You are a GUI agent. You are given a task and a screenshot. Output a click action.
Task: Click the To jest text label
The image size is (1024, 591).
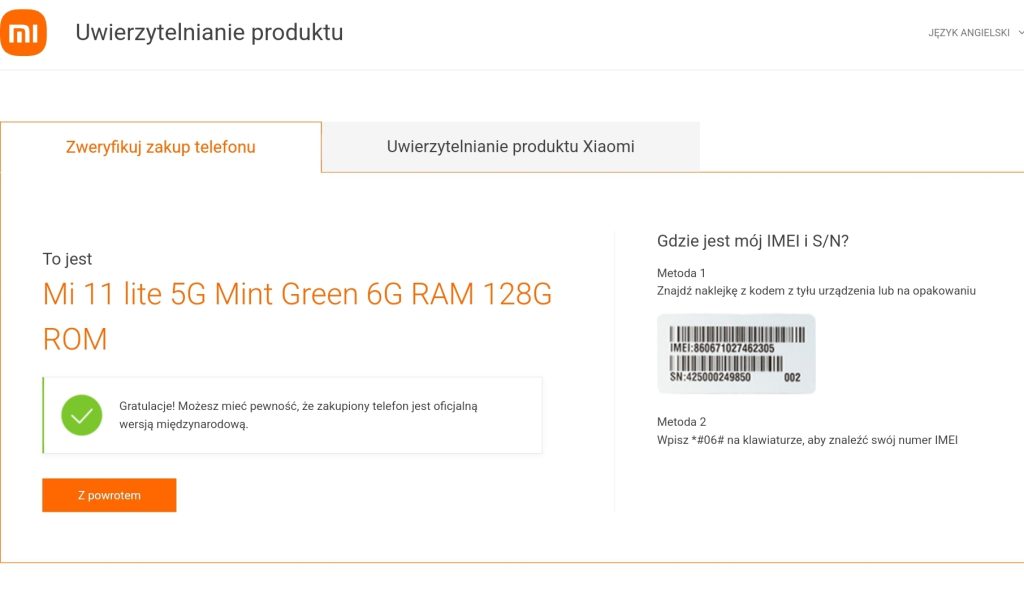click(66, 258)
